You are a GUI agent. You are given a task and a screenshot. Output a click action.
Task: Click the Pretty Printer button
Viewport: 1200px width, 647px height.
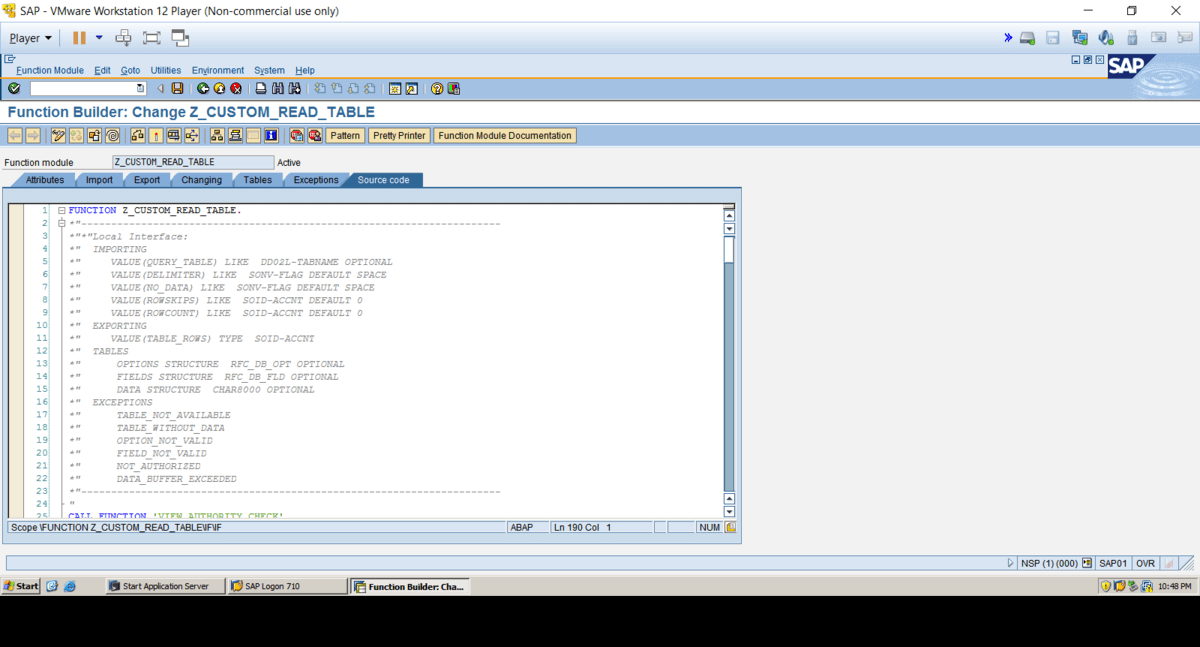pos(399,136)
